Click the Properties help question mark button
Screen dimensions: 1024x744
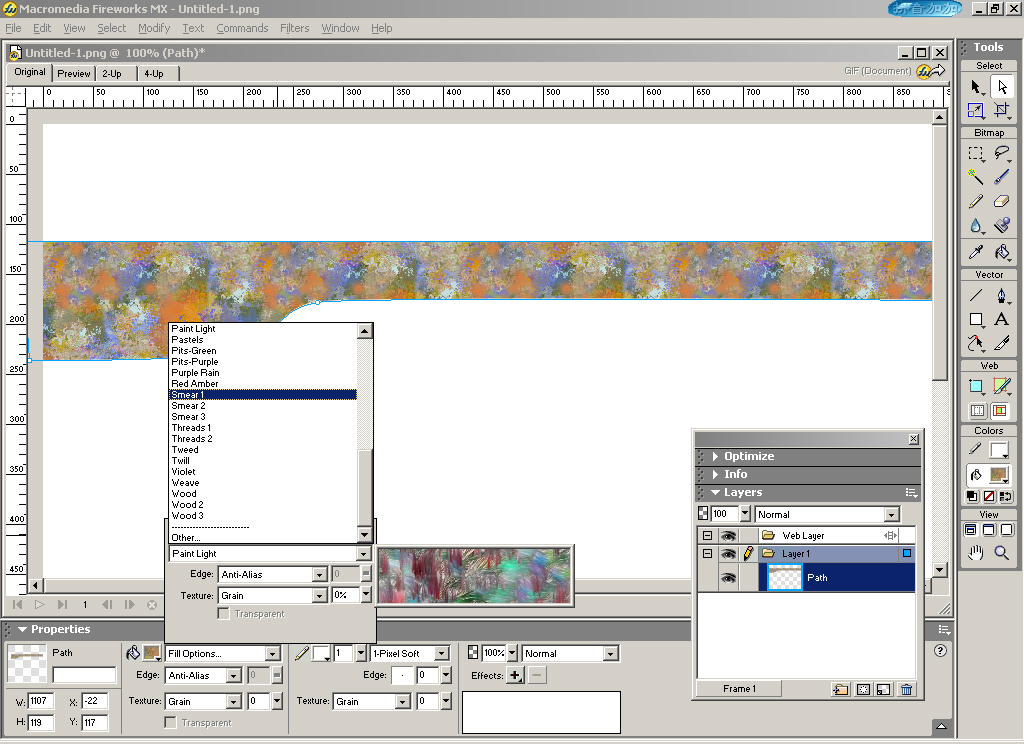[x=940, y=651]
